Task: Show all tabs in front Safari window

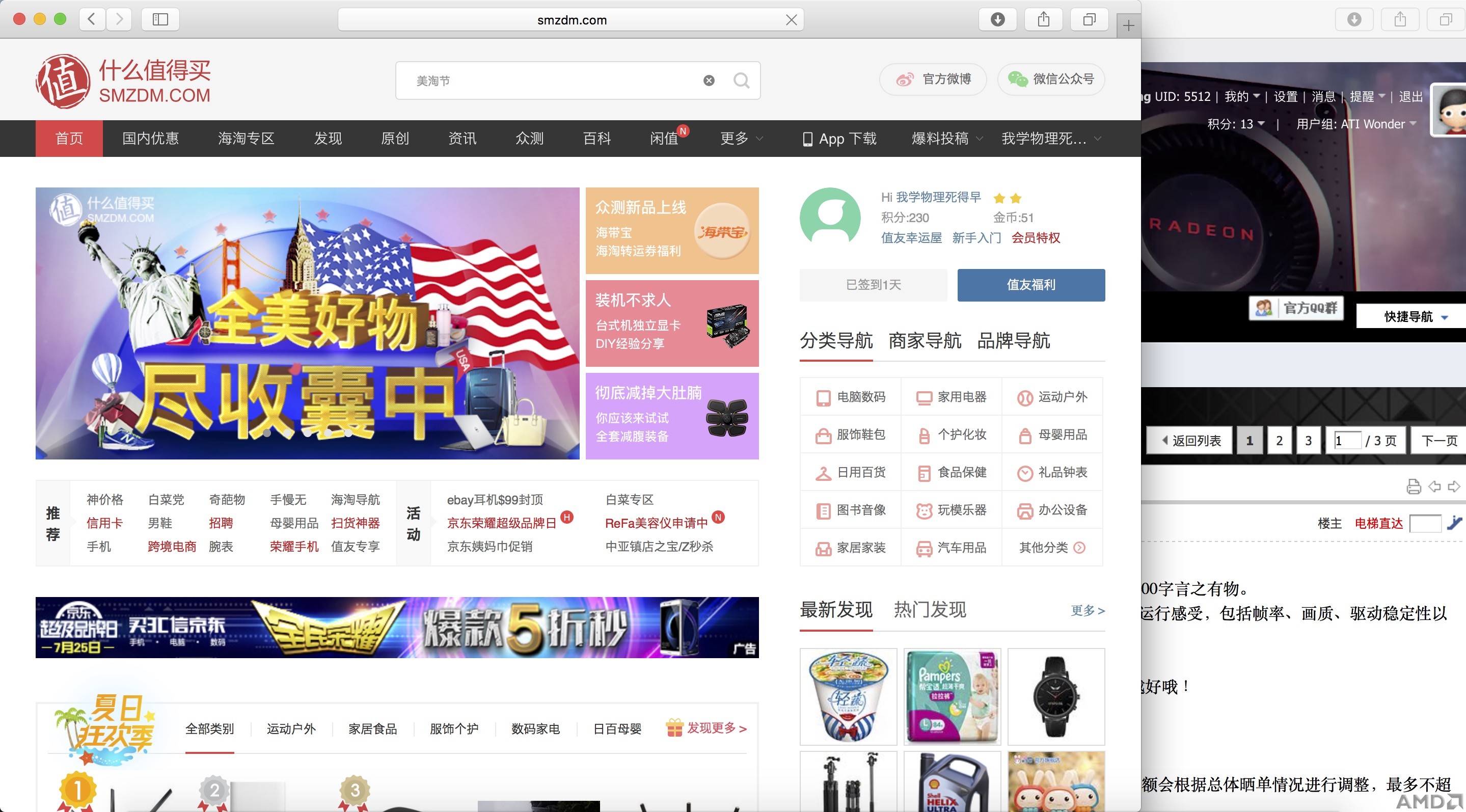Action: 1089,19
